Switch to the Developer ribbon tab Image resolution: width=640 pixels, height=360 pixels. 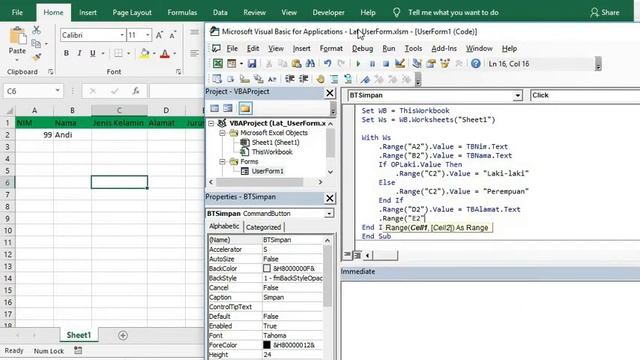328,13
